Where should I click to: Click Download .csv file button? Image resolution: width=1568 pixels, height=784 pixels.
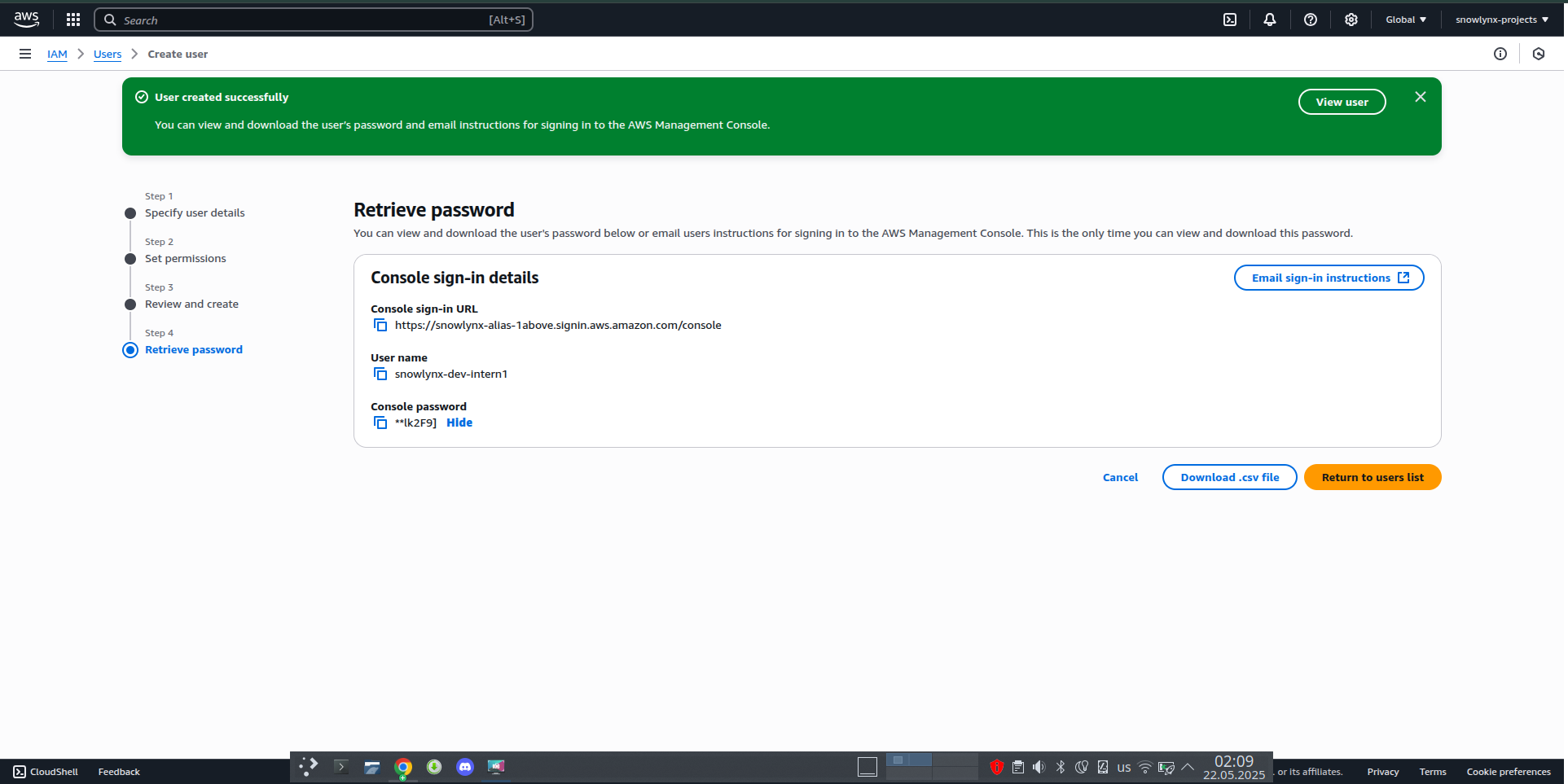coord(1229,477)
